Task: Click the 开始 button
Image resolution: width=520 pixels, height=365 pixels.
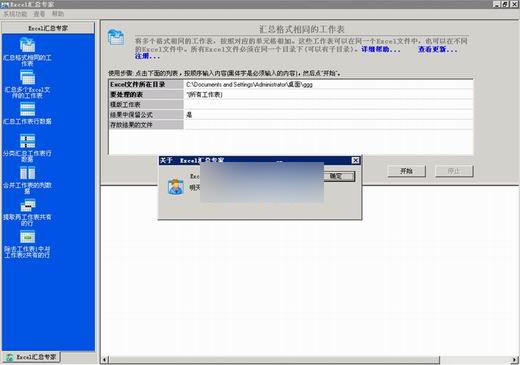Action: tap(406, 171)
